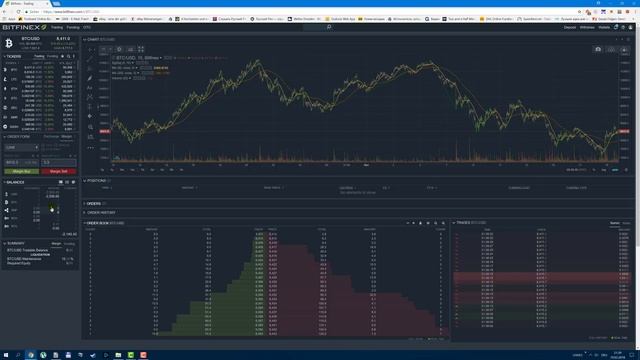Select the BTC ticker row
Screen dimensions: 640x360
coord(39,69)
